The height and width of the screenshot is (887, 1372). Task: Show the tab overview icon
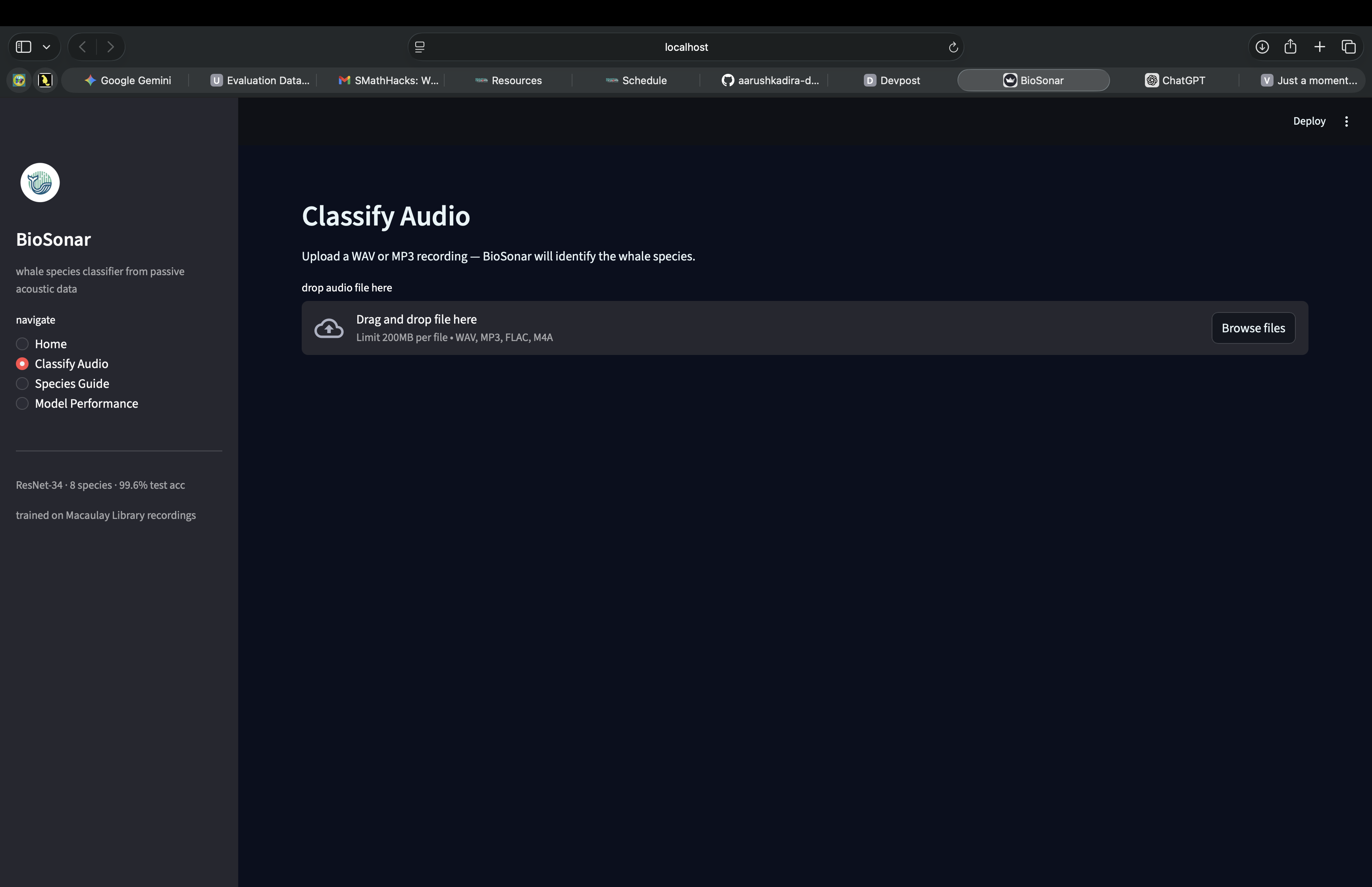1349,47
